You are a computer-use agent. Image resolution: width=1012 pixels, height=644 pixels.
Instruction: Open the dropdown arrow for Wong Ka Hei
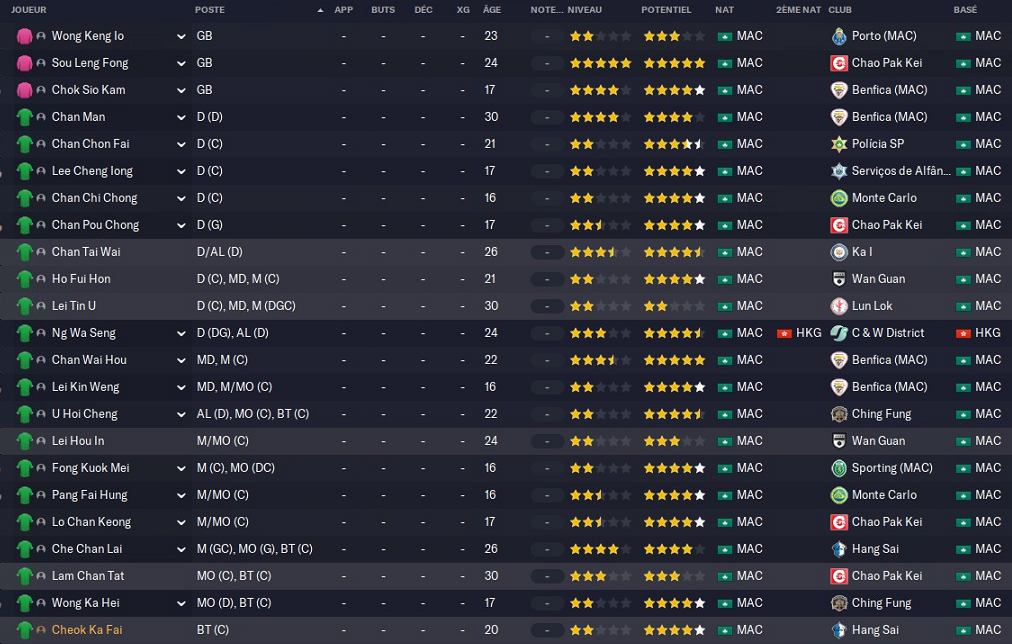click(181, 603)
